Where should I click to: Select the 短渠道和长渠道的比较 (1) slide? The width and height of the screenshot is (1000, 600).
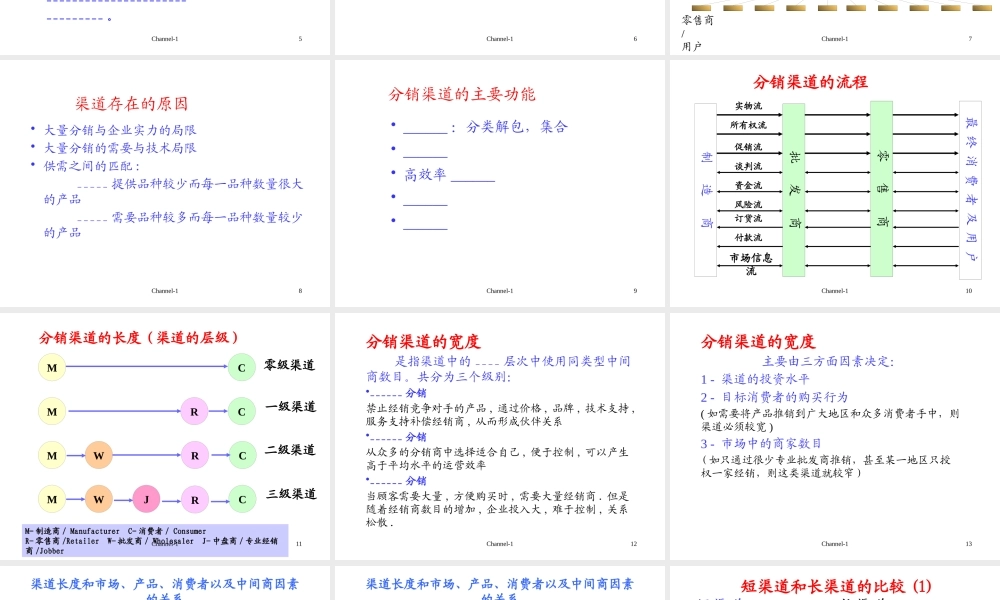click(x=835, y=583)
